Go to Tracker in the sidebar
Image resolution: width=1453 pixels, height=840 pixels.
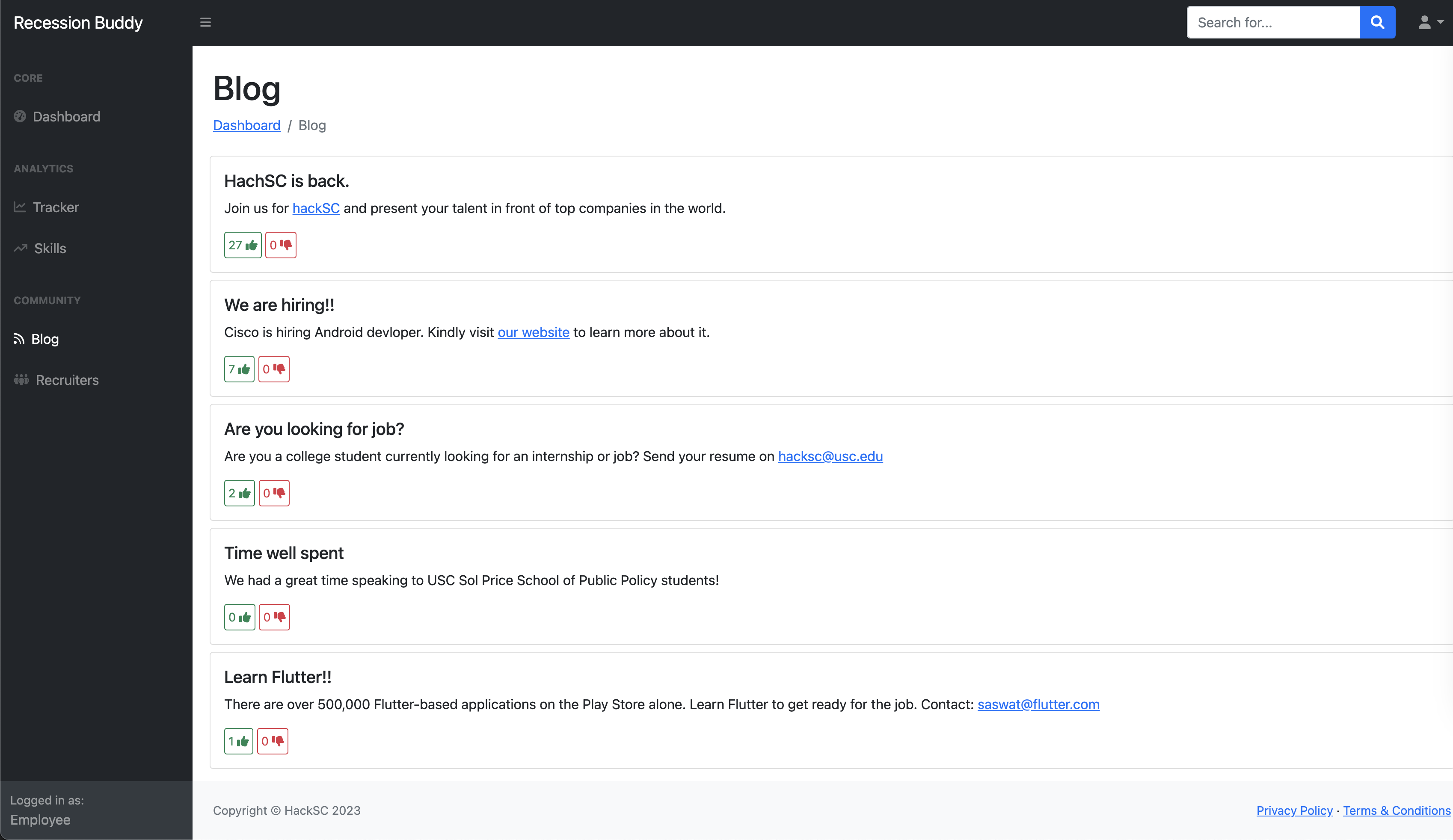click(x=55, y=207)
